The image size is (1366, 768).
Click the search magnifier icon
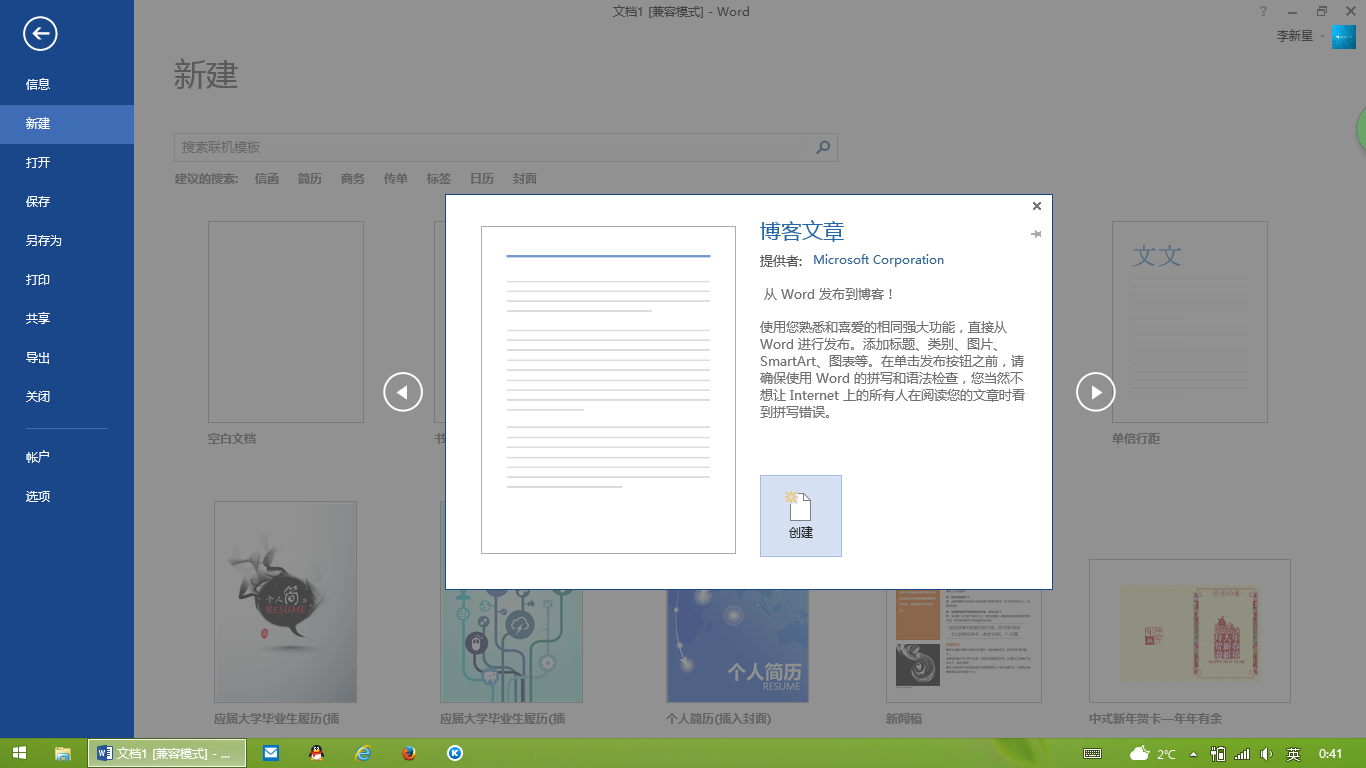point(823,147)
